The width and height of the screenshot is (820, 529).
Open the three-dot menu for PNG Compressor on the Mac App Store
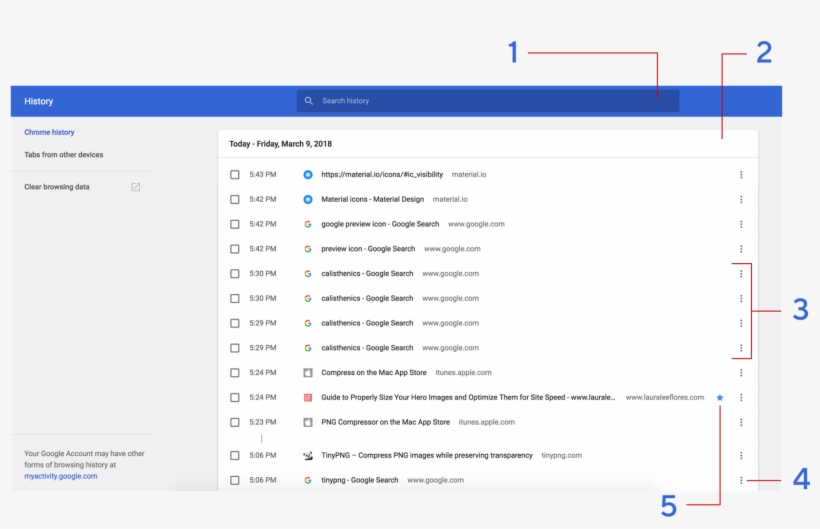[741, 422]
